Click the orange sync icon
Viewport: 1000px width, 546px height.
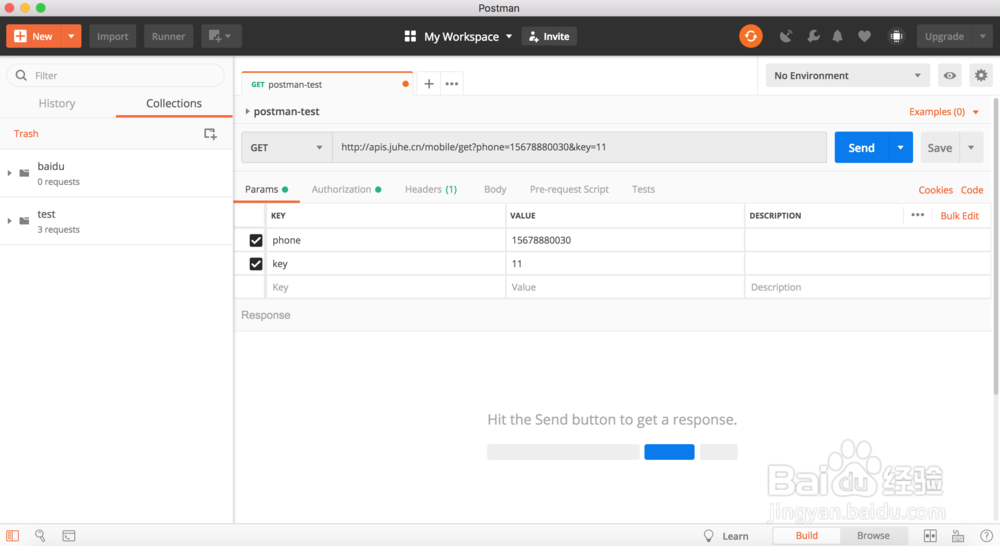coord(751,36)
